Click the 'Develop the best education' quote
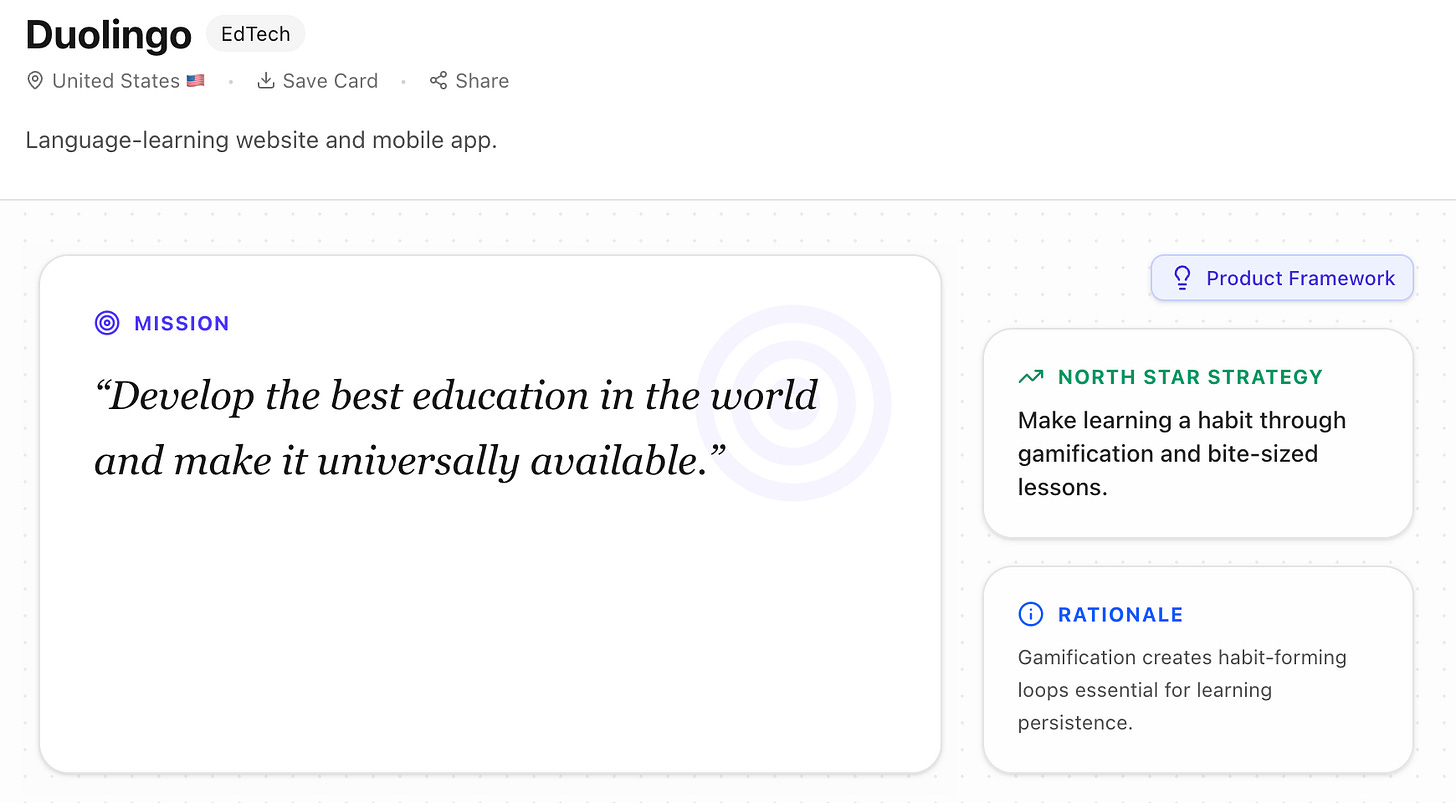This screenshot has width=1456, height=803. 456,428
